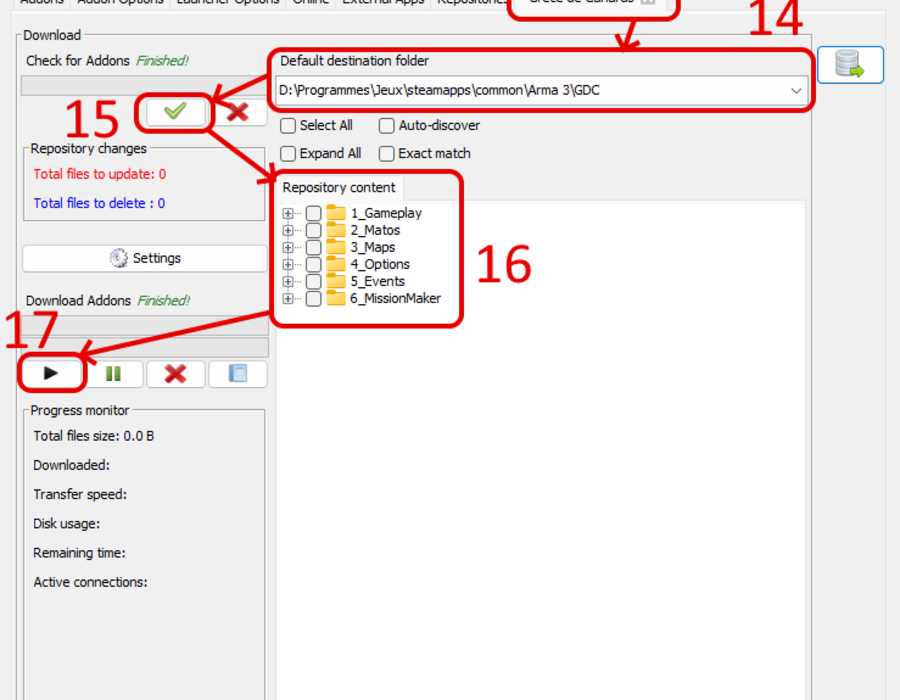Viewport: 900px width, 700px height.
Task: Select the 4_Options folder checkbox
Action: 313,265
